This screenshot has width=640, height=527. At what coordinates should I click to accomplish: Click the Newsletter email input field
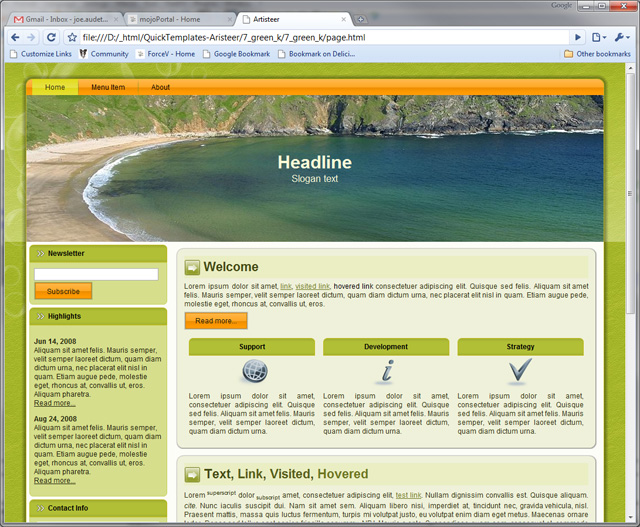[x=96, y=274]
